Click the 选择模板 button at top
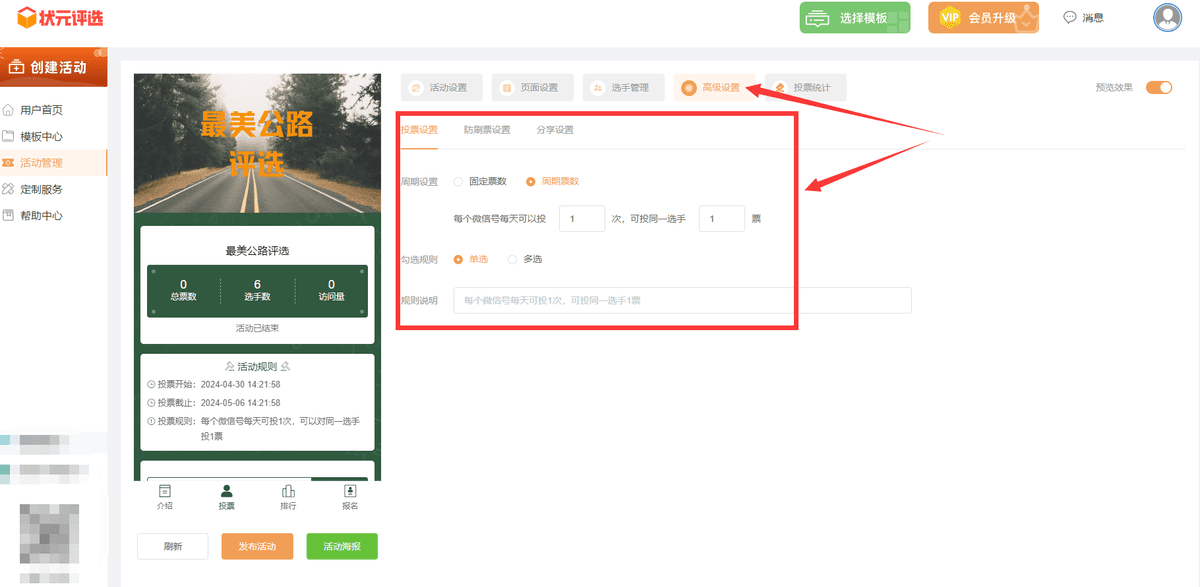Screen dimensions: 1200x587 [x=855, y=18]
